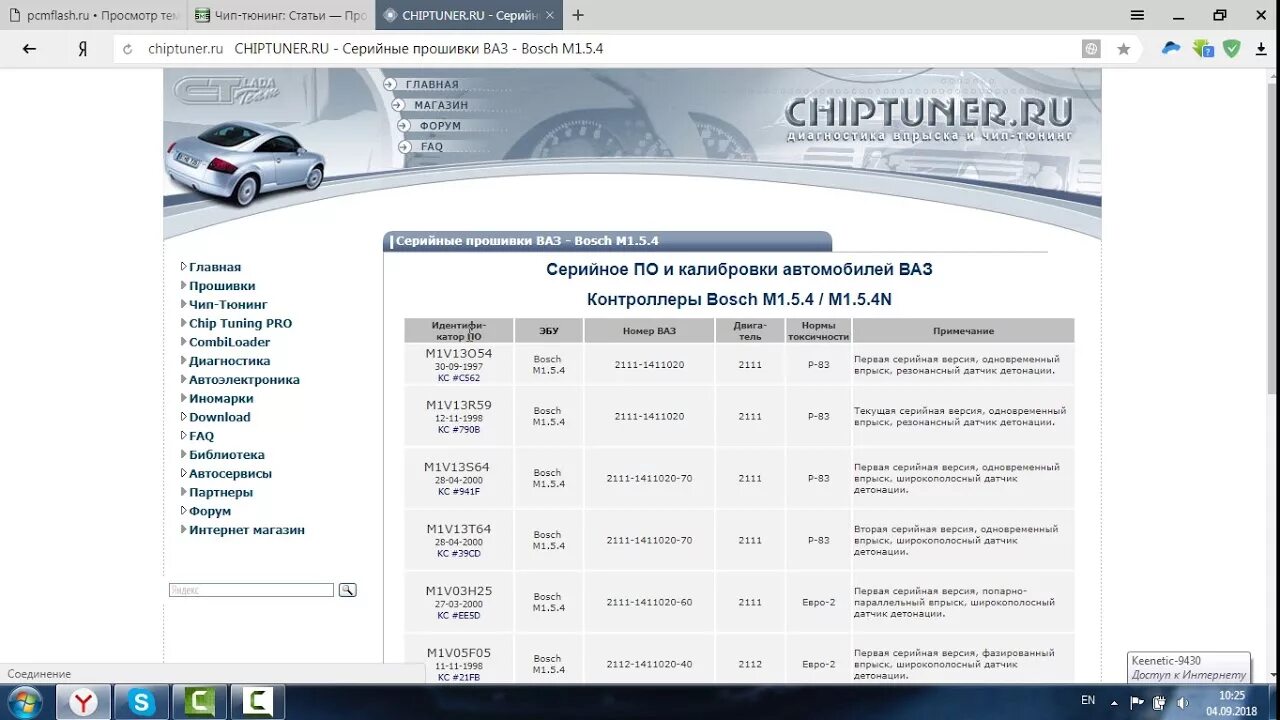Open МАГАЗИН in the header menu
The image size is (1280, 720).
click(x=441, y=105)
